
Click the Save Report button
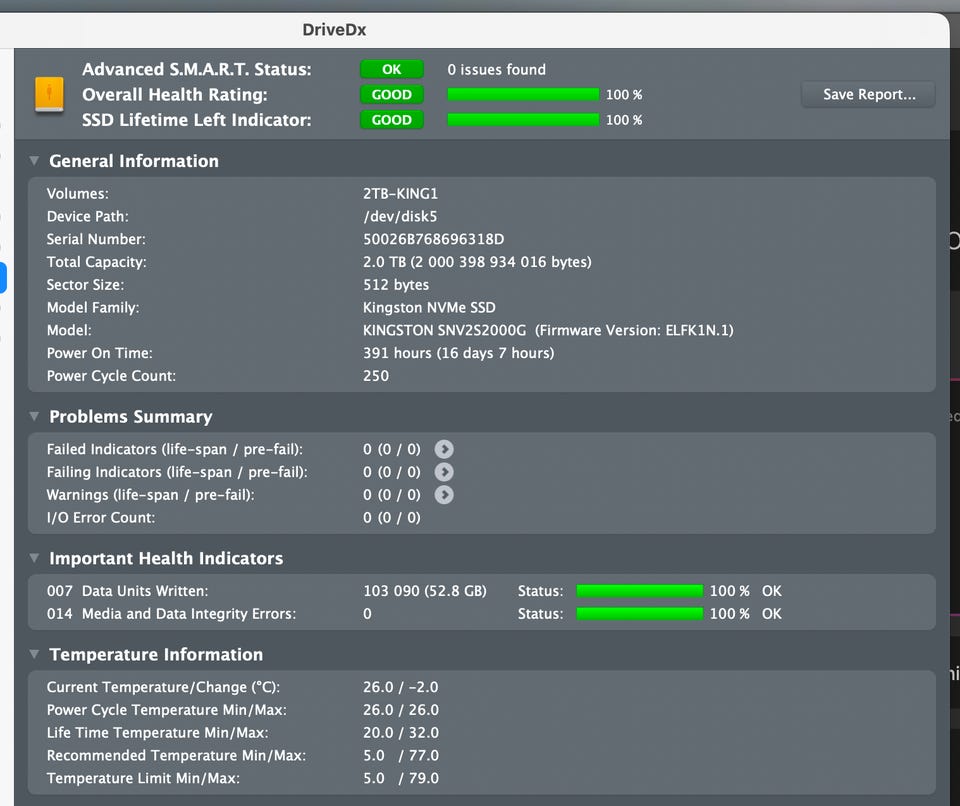[868, 94]
